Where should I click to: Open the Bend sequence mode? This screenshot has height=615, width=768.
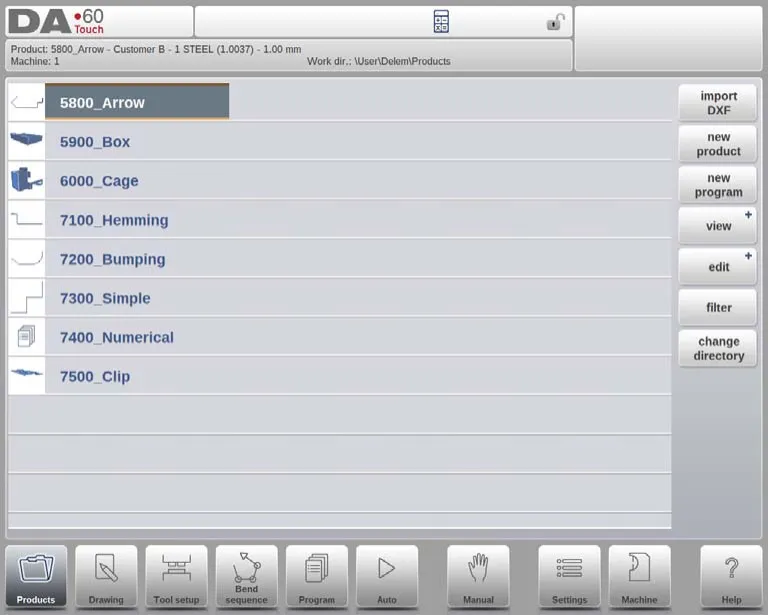[x=246, y=576]
